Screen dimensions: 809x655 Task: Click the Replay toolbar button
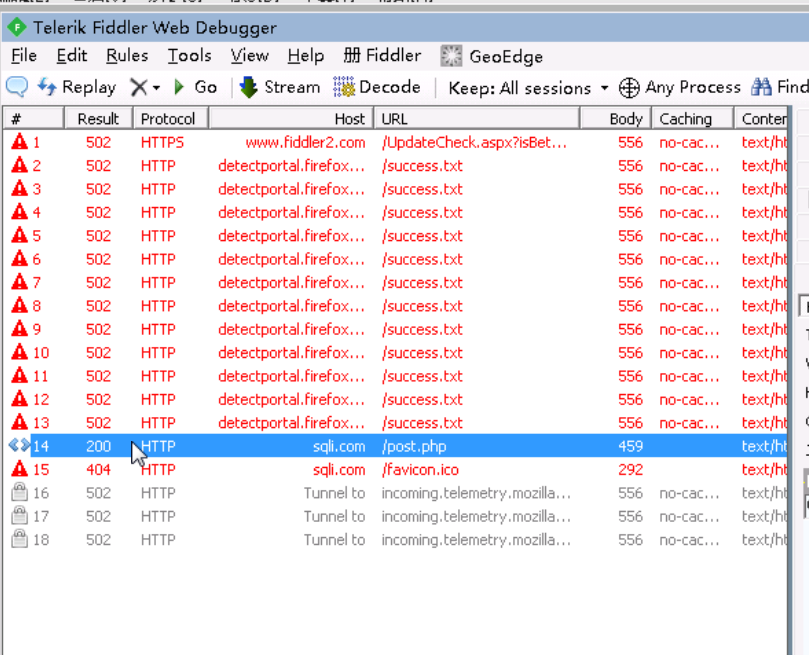pyautogui.click(x=76, y=87)
